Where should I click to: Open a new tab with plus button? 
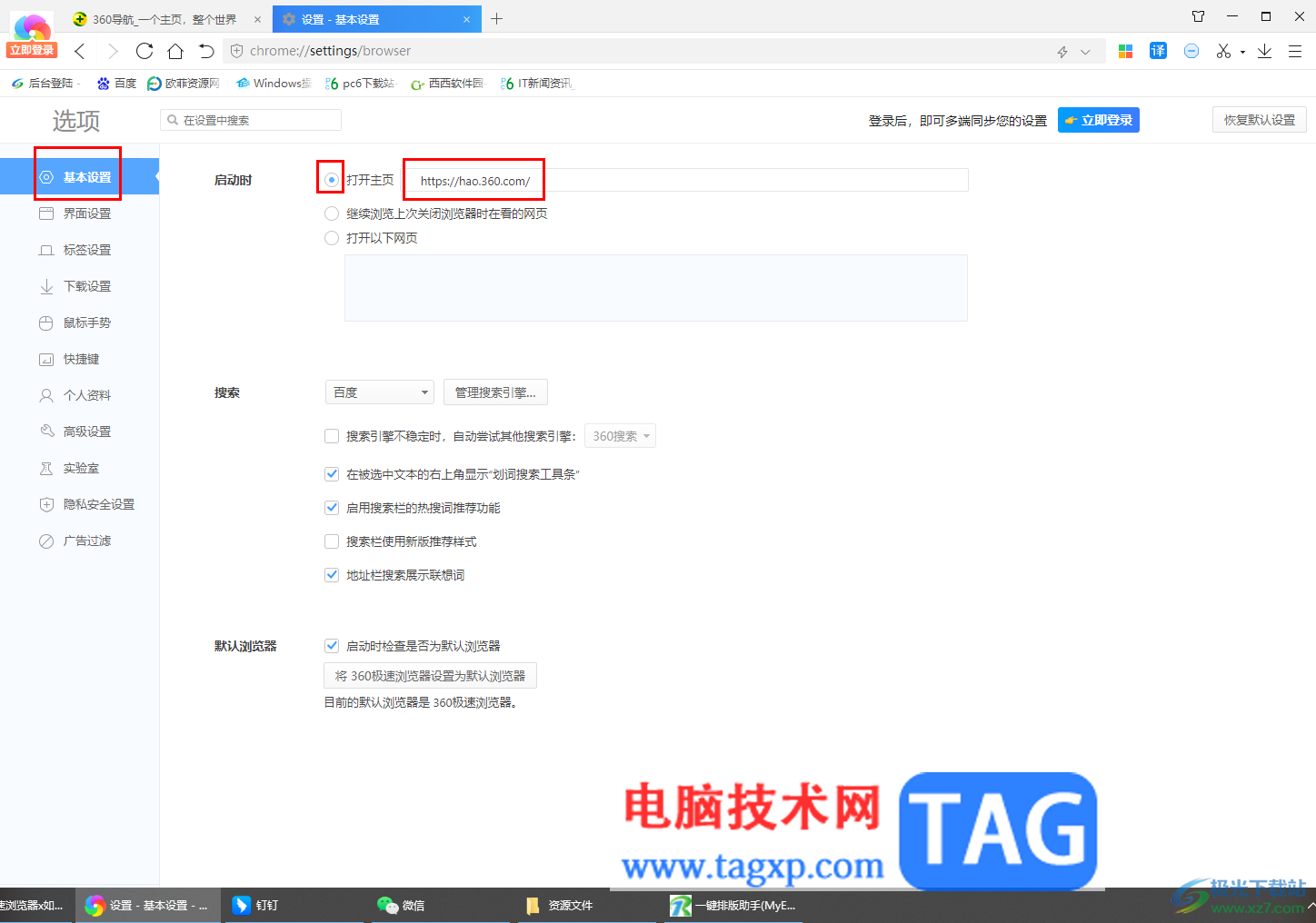[x=496, y=18]
